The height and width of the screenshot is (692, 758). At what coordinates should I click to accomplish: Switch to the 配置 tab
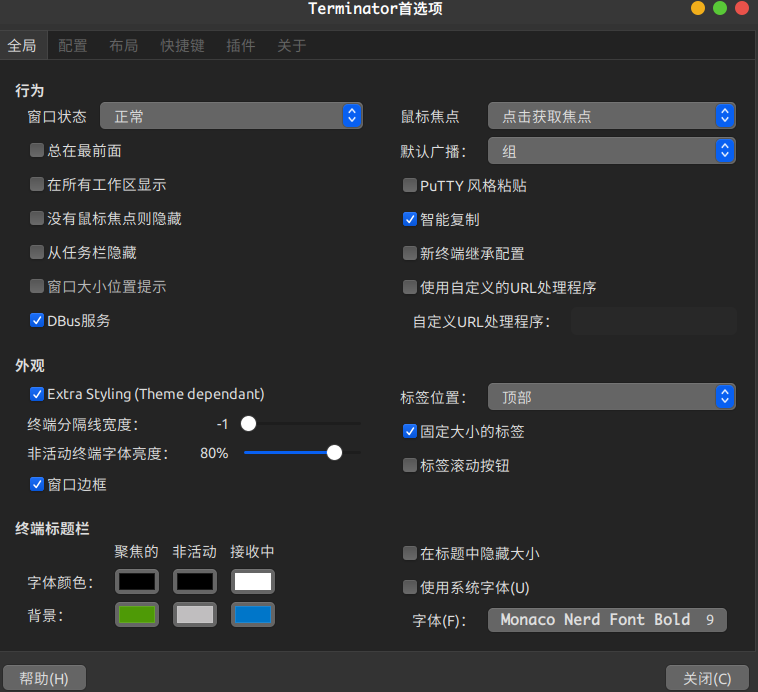[73, 46]
